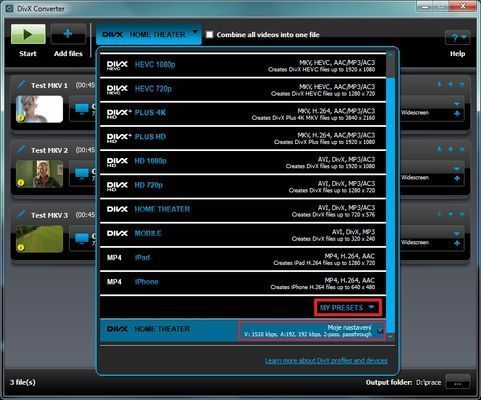Select the HEVC 1080p profile
481x400 pixels.
coord(243,65)
